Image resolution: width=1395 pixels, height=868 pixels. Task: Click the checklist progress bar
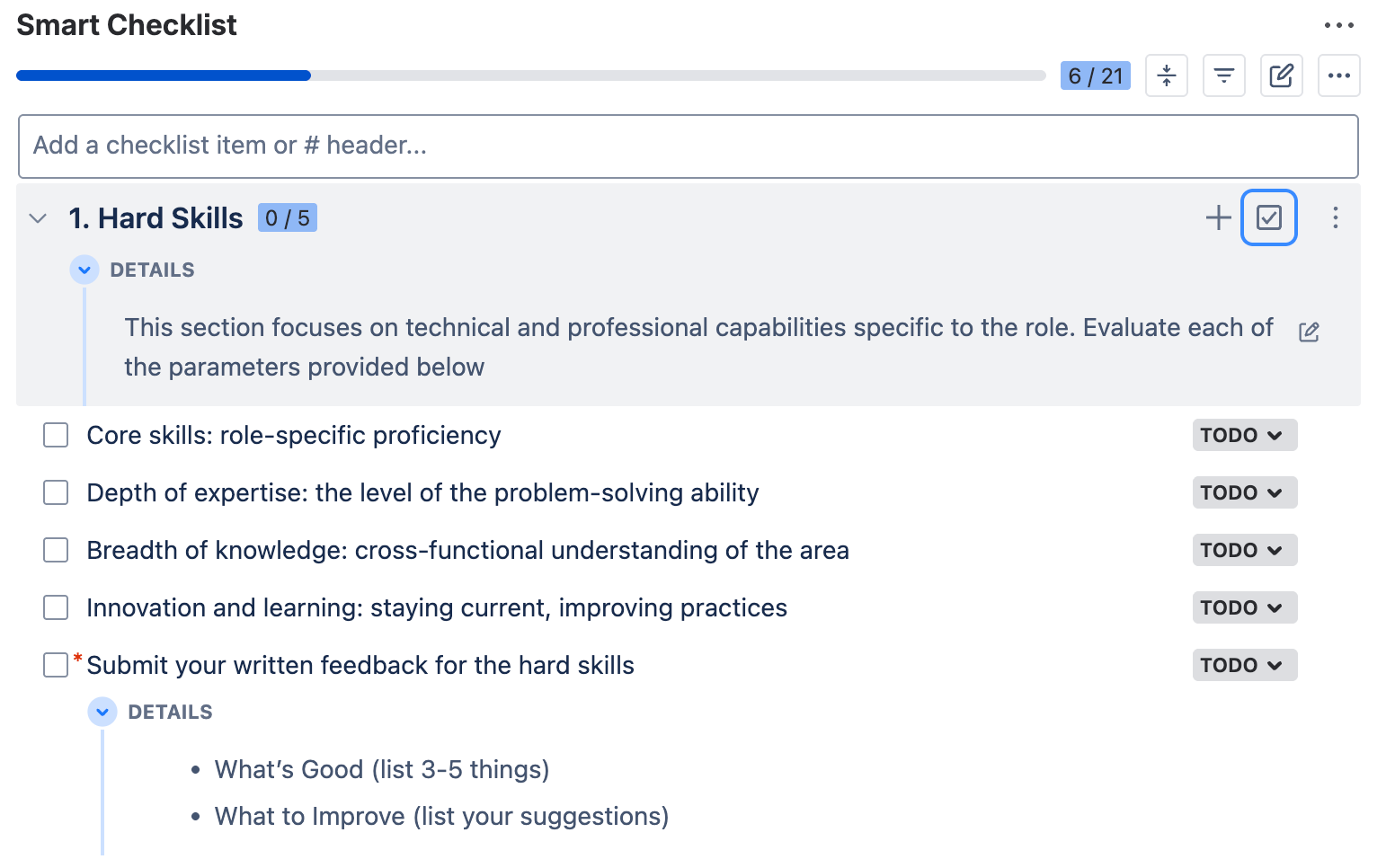[x=530, y=75]
